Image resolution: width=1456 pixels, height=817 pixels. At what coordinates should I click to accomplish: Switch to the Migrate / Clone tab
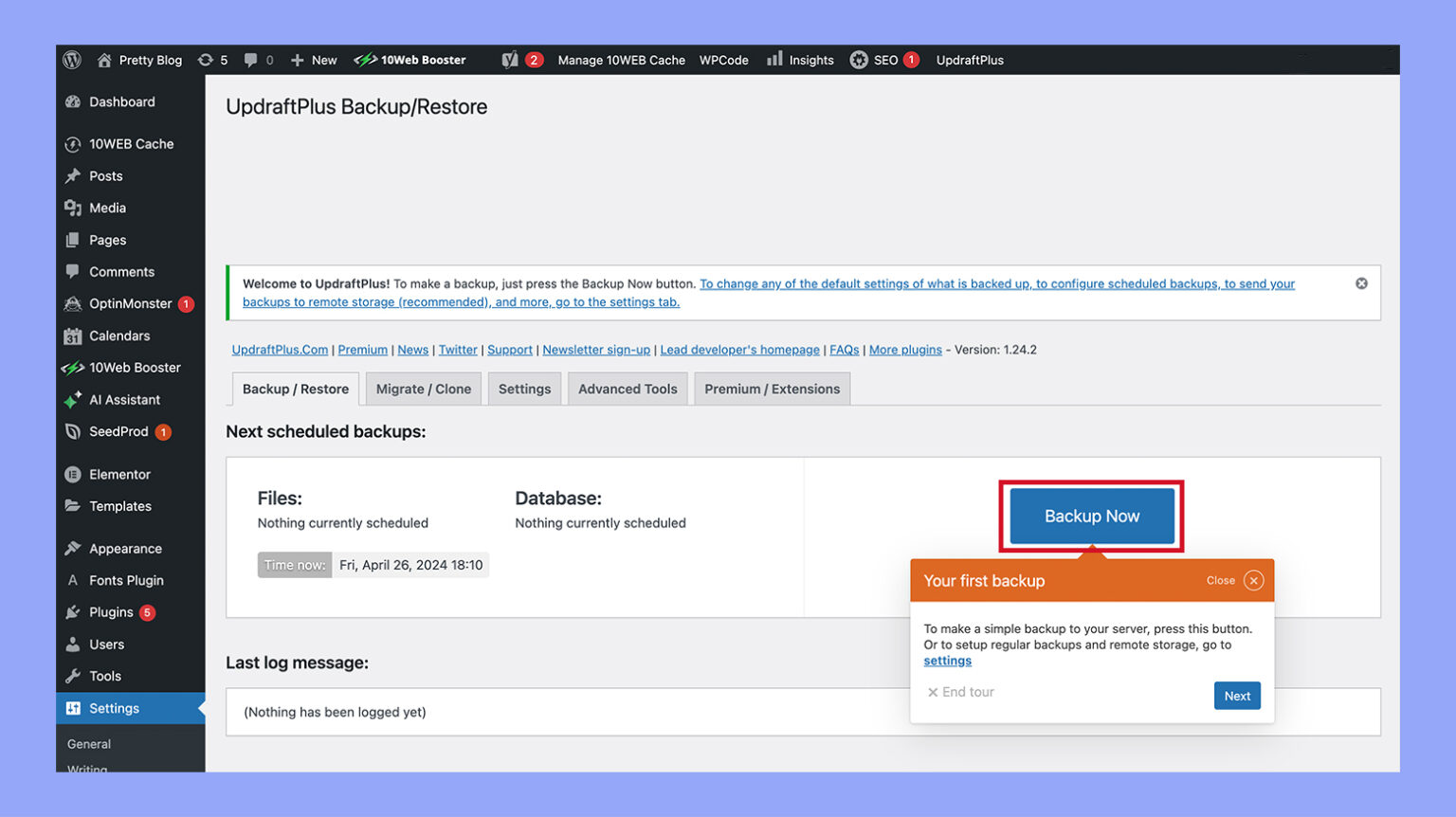[x=423, y=389]
